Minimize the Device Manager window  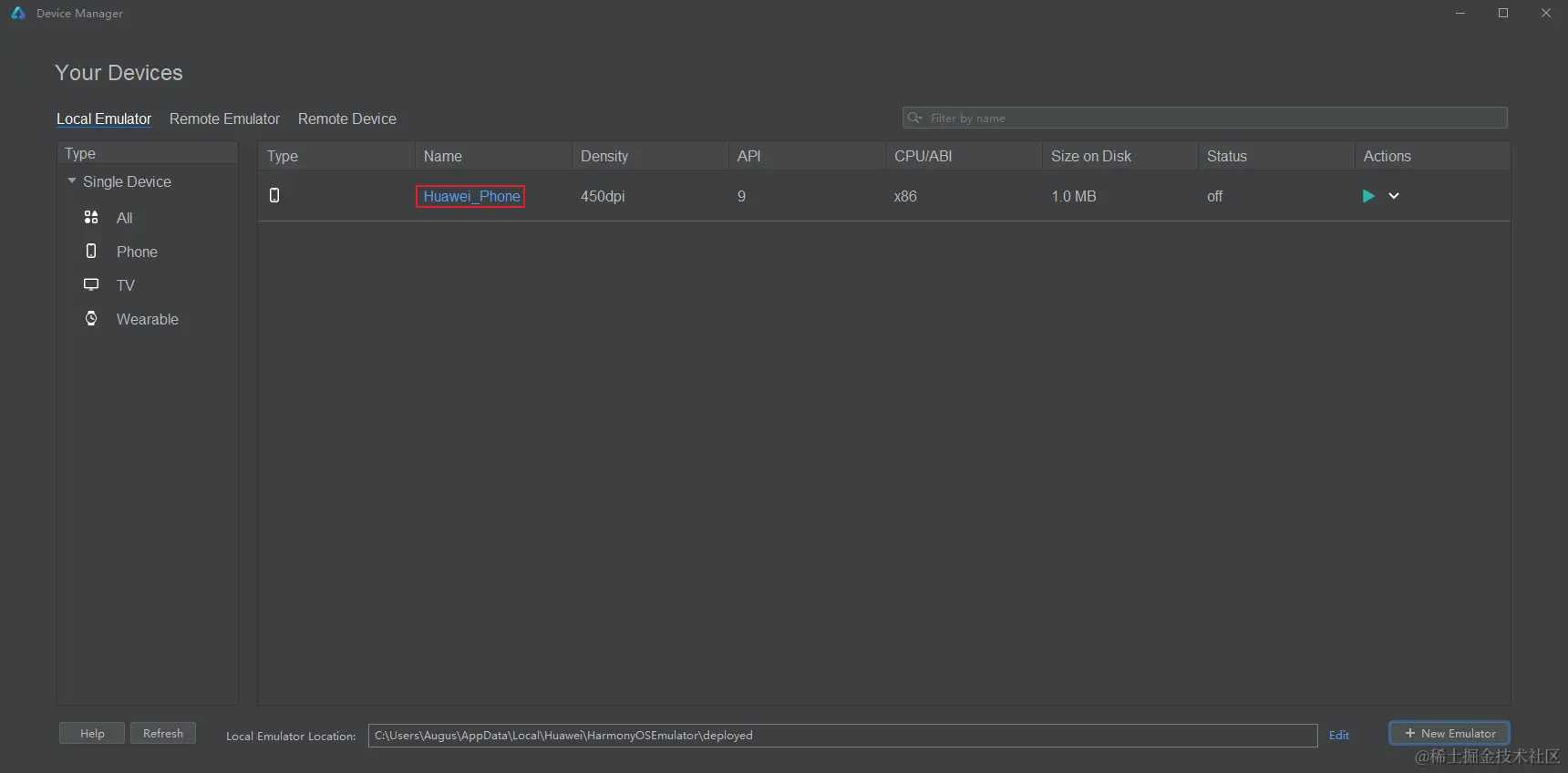point(1460,13)
